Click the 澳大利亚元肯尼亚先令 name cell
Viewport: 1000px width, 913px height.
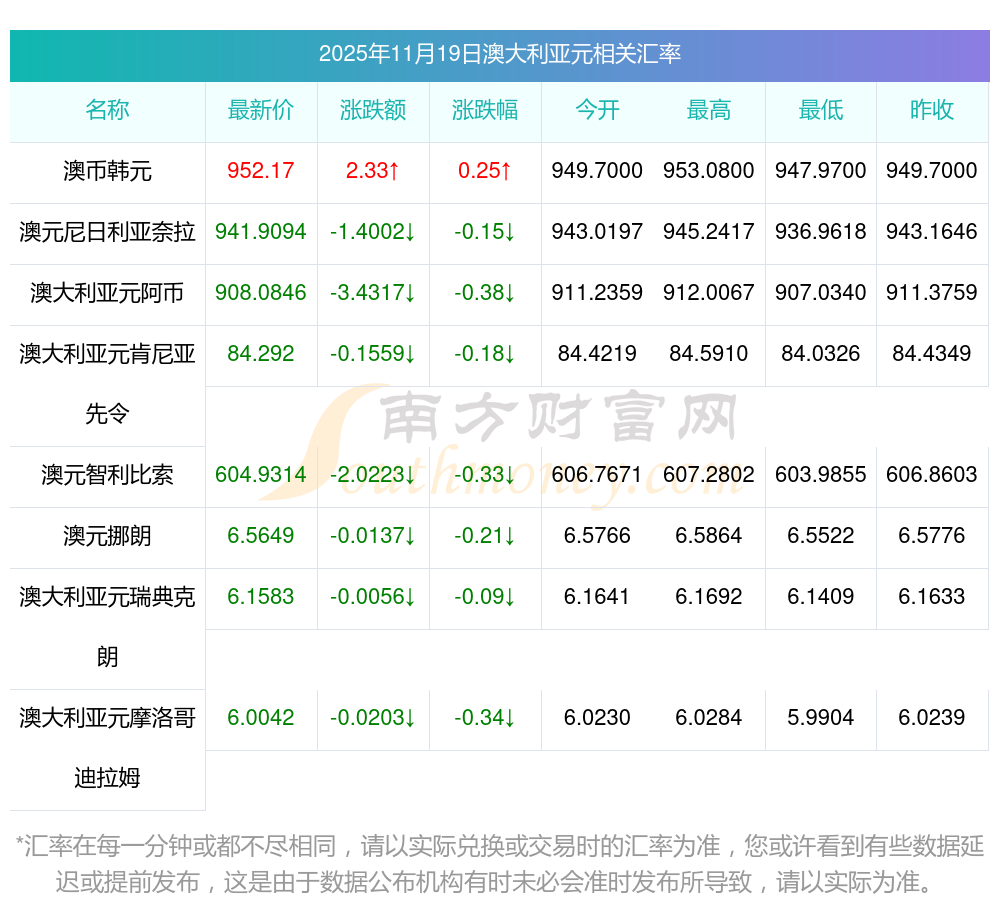click(x=107, y=383)
